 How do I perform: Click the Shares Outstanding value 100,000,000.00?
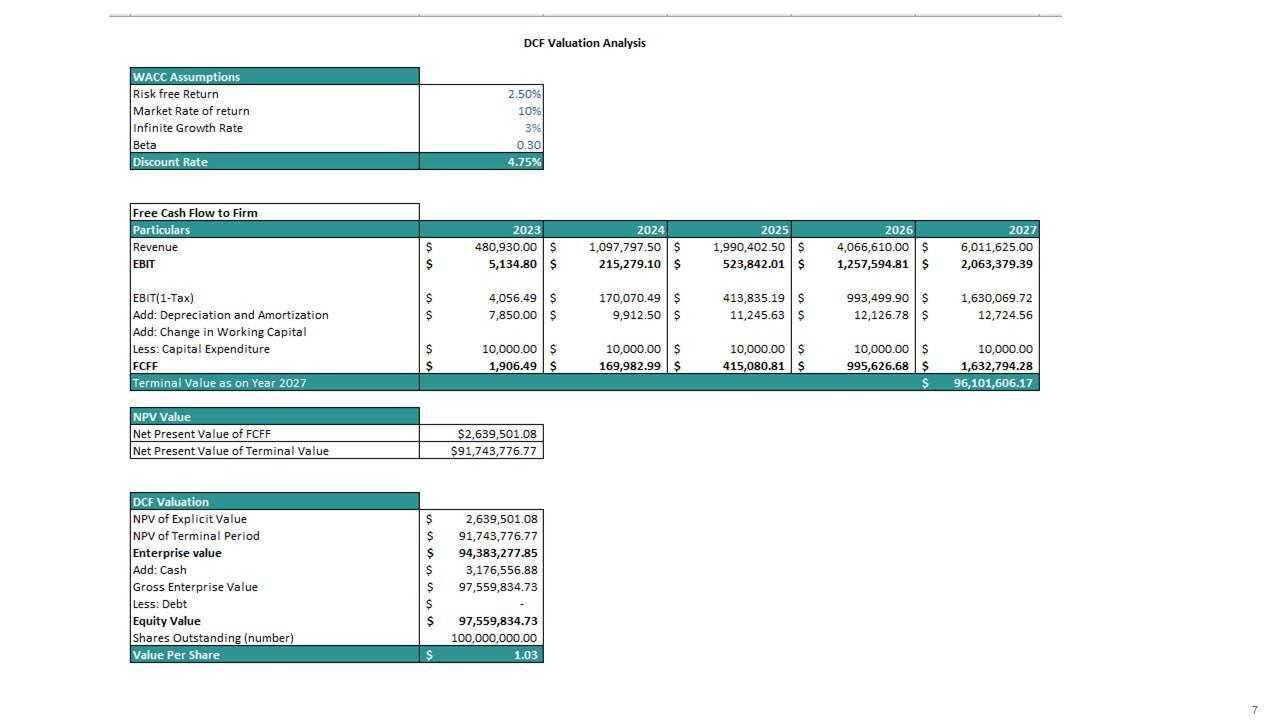coord(493,638)
